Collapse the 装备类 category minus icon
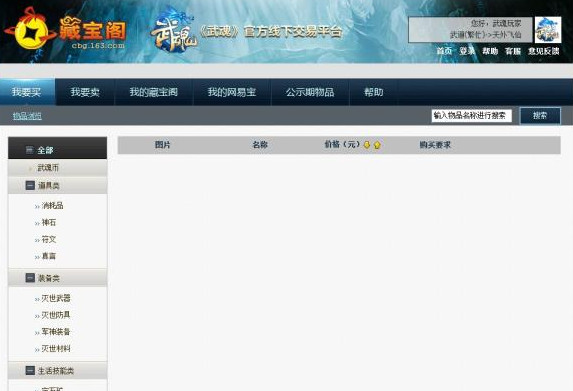This screenshot has width=573, height=391. pyautogui.click(x=30, y=278)
